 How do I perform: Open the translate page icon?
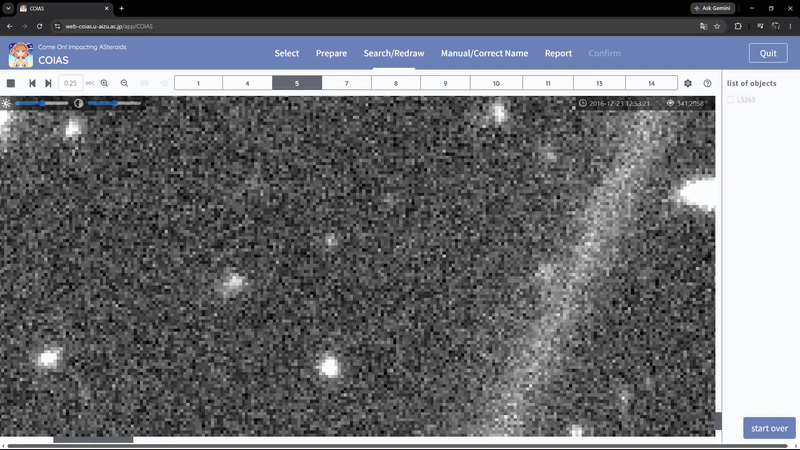pyautogui.click(x=704, y=26)
